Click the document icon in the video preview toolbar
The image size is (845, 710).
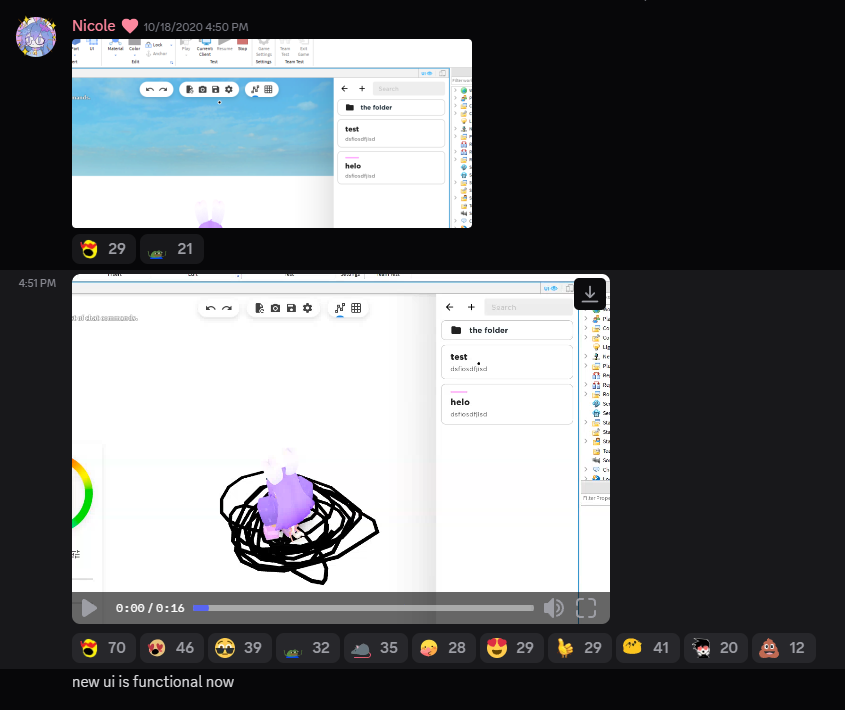pyautogui.click(x=259, y=308)
